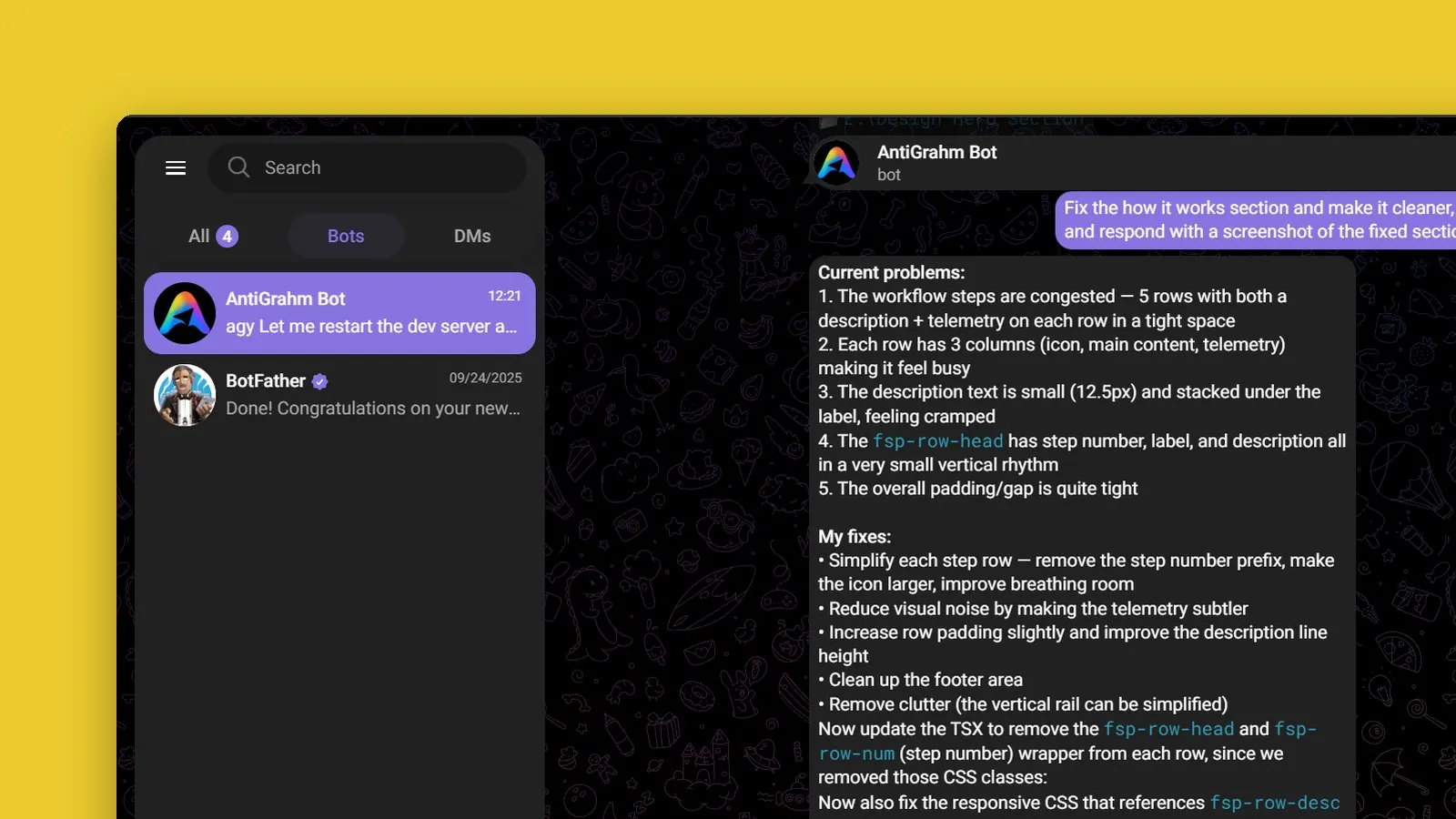
Task: Click AntiGrahm Bot name in chat header
Action: click(x=936, y=152)
